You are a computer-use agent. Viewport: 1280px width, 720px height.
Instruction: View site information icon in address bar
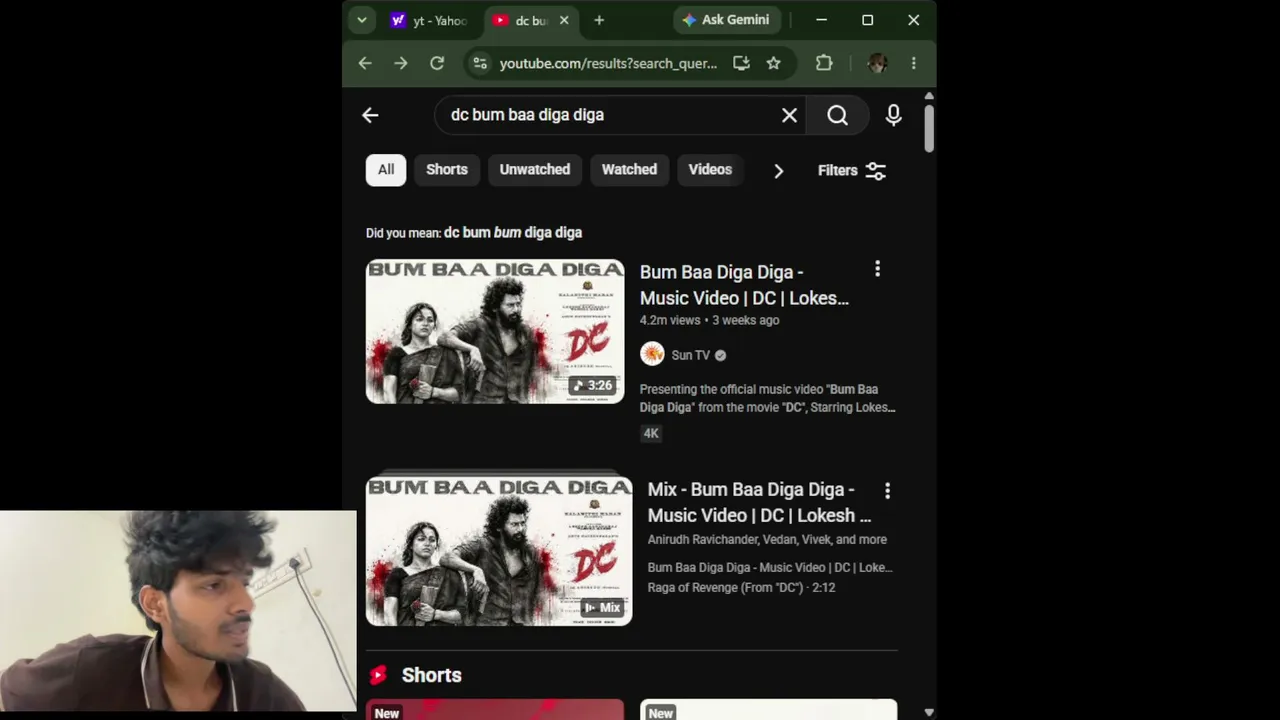coord(480,63)
